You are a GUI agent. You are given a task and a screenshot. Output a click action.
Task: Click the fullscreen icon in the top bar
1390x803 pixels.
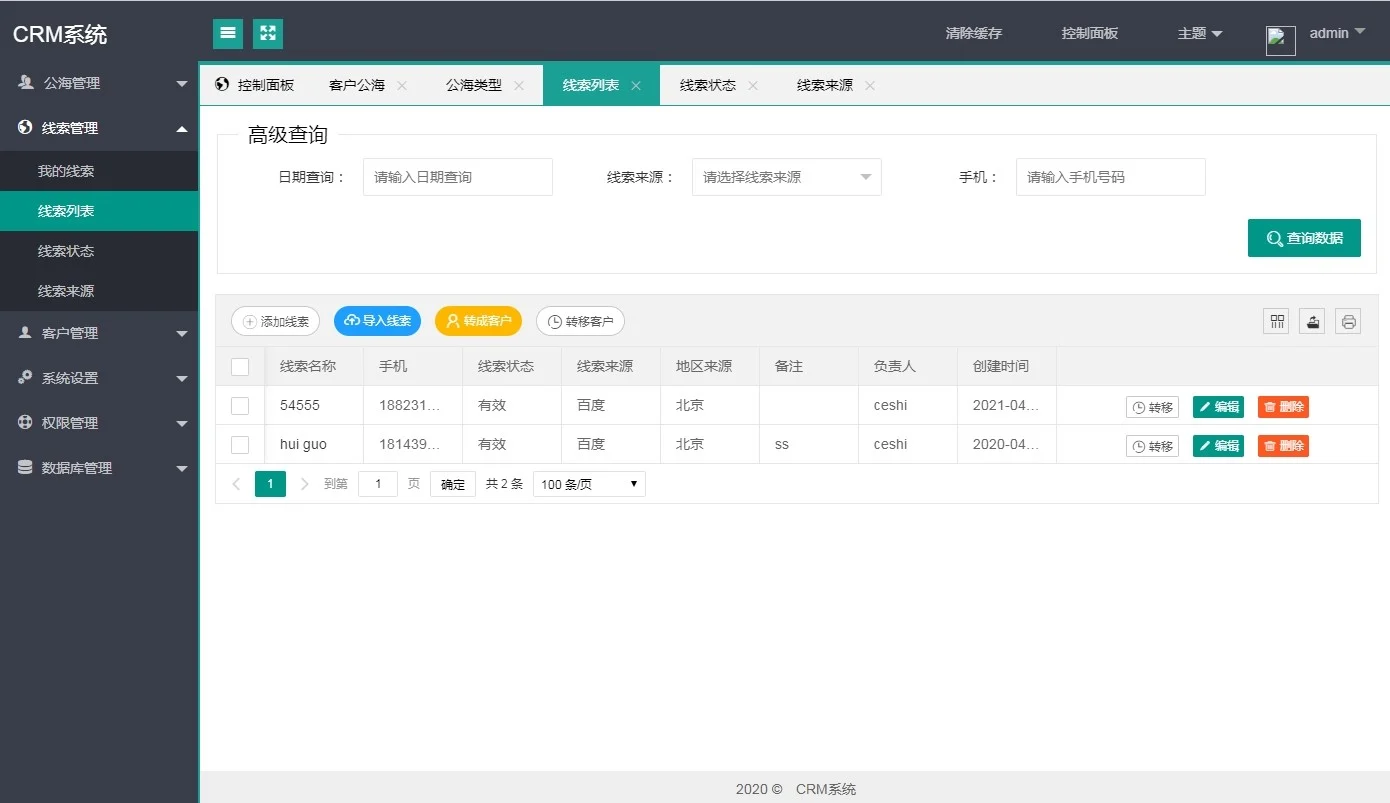[x=267, y=33]
